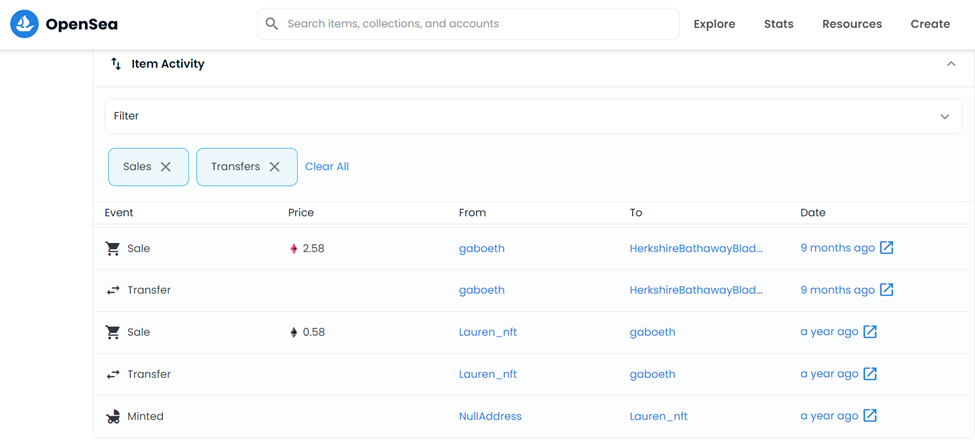Click the OpenSea logo icon

tap(24, 24)
